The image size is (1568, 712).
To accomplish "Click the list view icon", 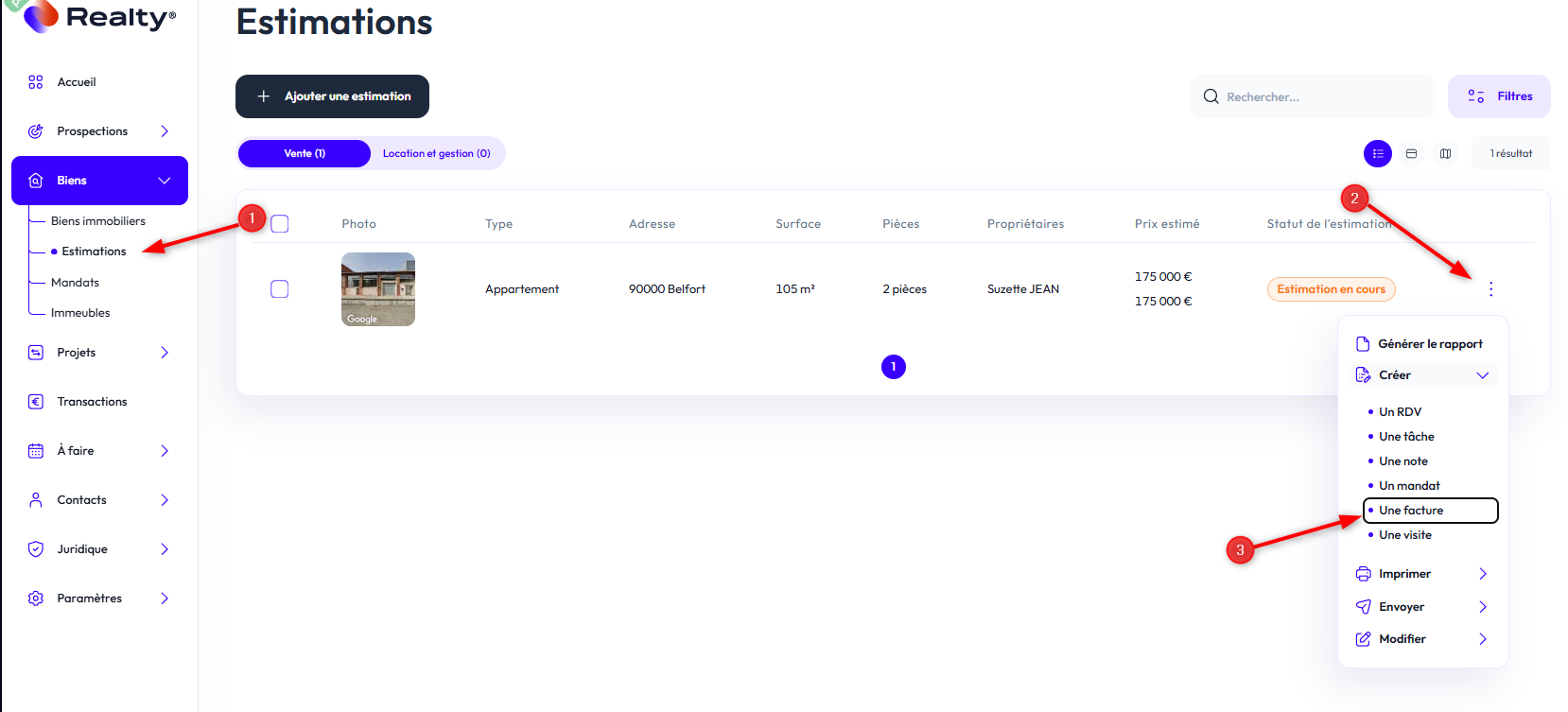I will [x=1377, y=154].
